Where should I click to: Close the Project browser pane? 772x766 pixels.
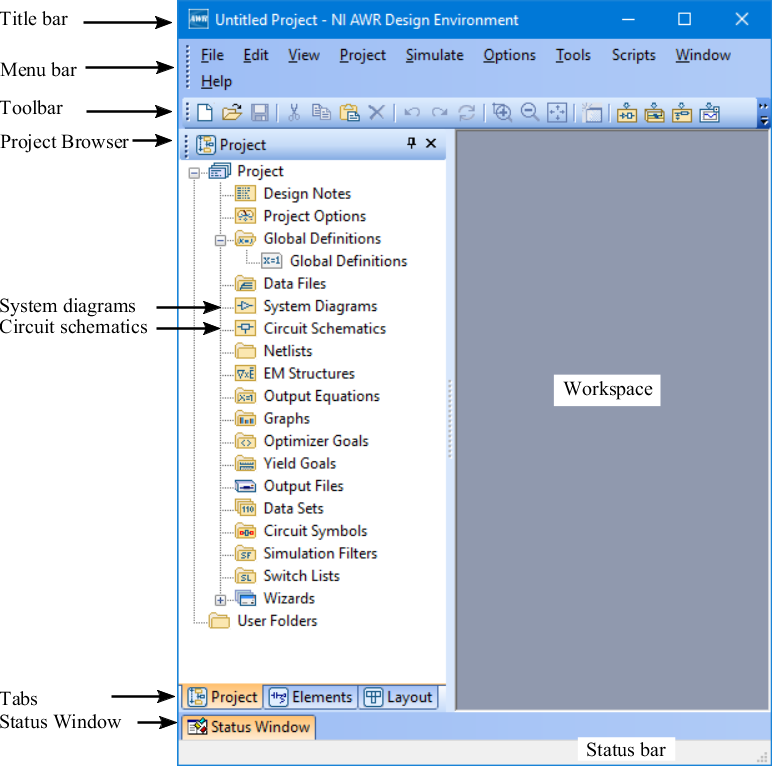coord(431,143)
